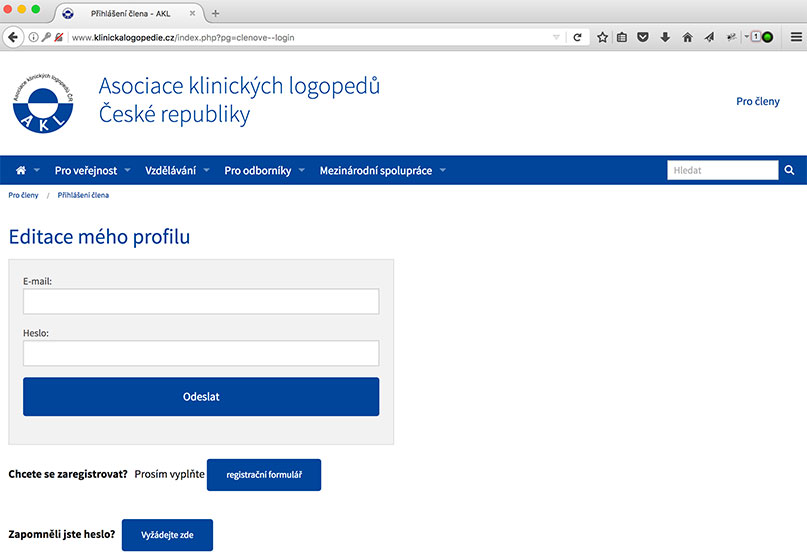The image size is (807, 560).
Task: Click the Pro členy link at top right
Action: (x=757, y=102)
